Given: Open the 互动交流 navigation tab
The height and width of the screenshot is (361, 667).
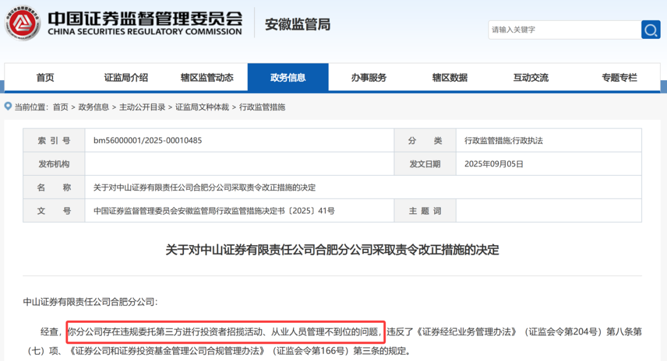Looking at the screenshot, I should tap(530, 77).
